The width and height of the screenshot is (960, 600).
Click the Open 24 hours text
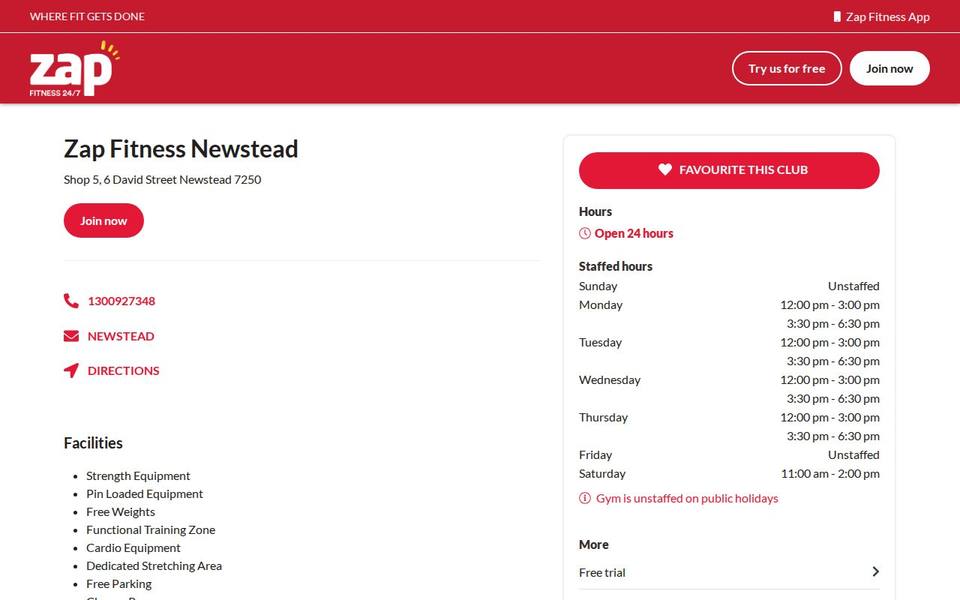[x=634, y=233]
